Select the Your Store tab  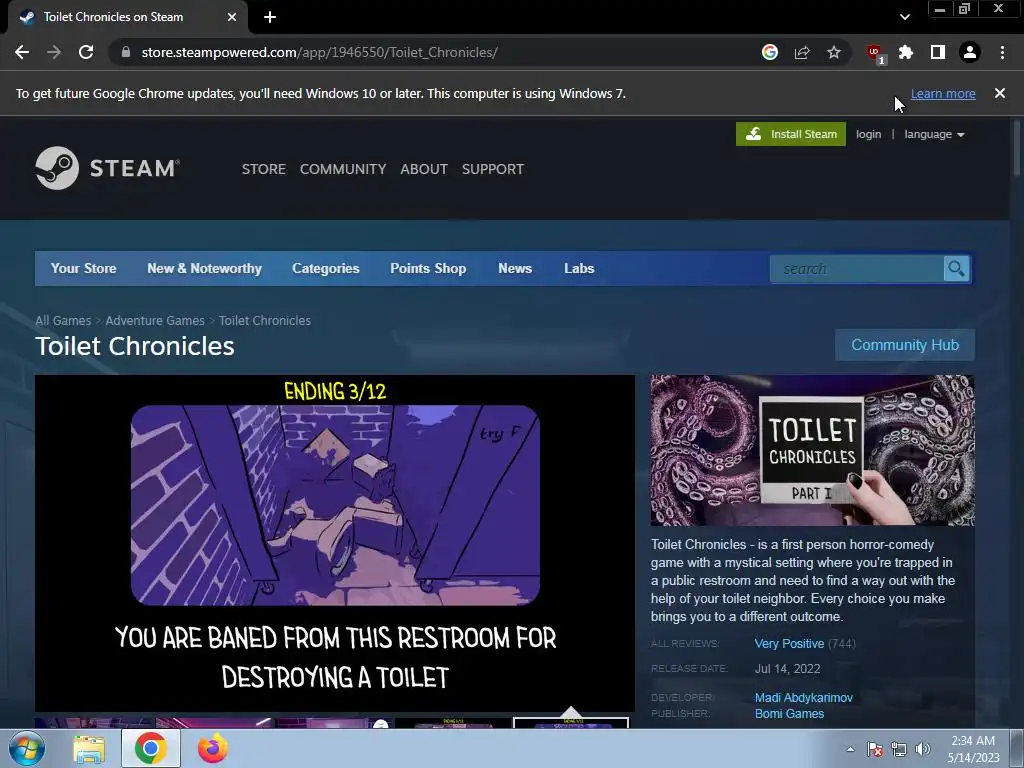click(x=84, y=268)
